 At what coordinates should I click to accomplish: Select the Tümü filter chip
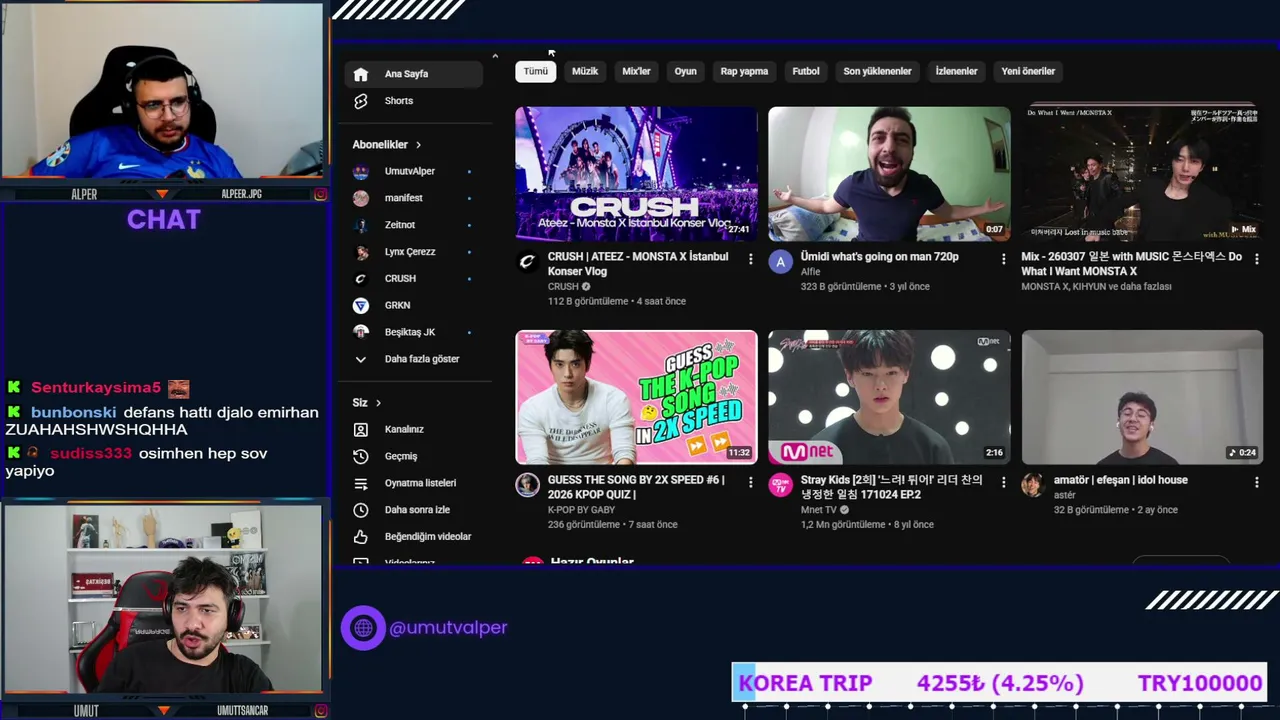coord(536,71)
